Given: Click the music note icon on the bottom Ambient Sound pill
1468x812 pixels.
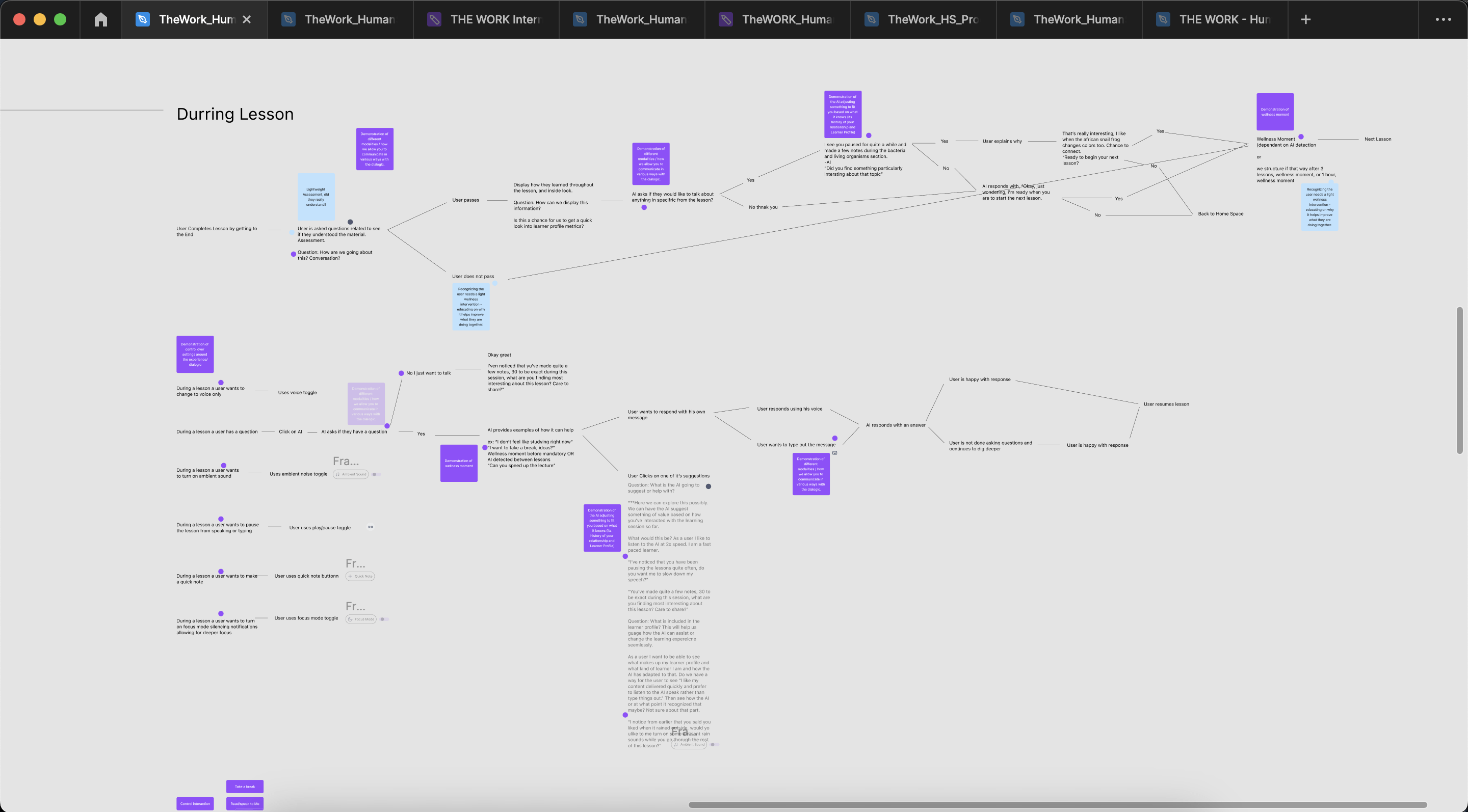Looking at the screenshot, I should tap(676, 745).
